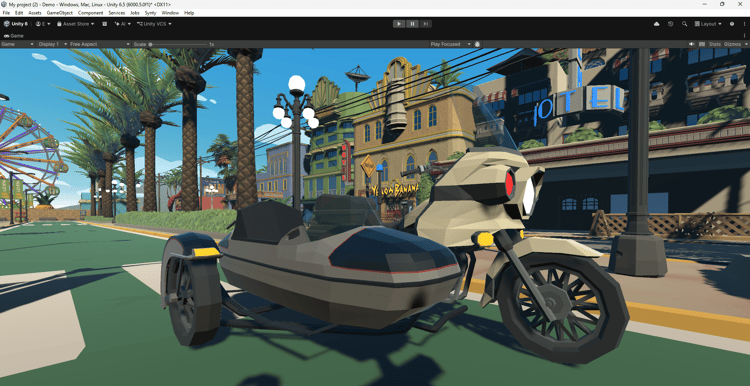Click the help question mark icon
The height and width of the screenshot is (386, 750).
732,24
